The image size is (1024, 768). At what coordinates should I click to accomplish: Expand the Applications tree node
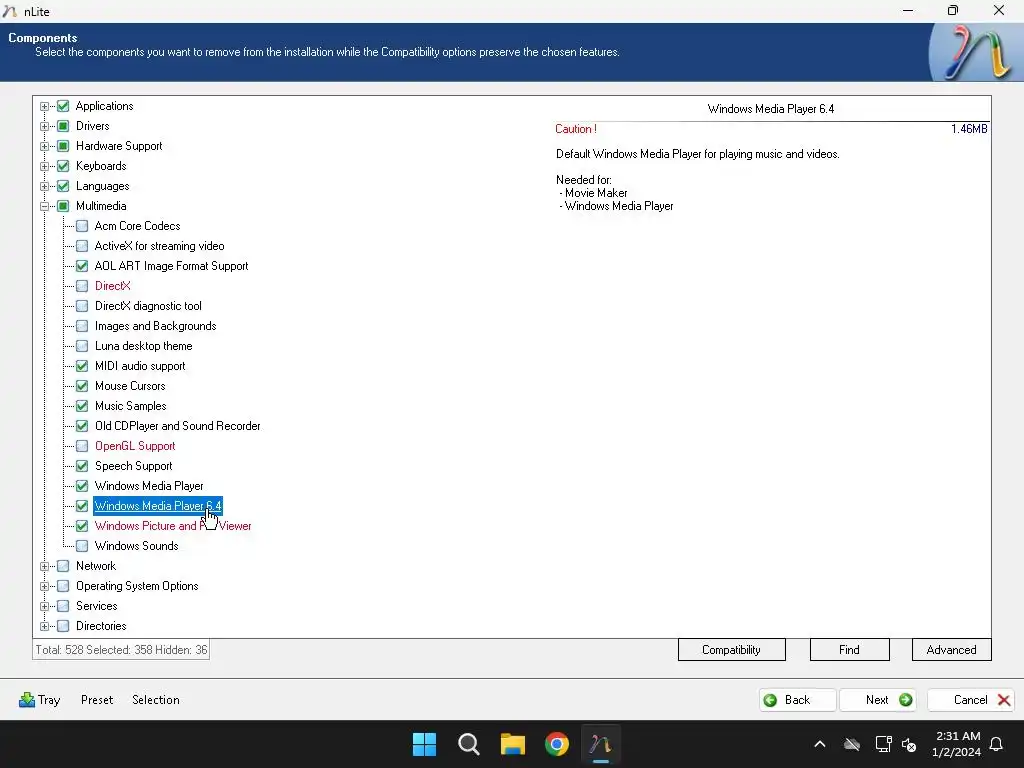[44, 106]
